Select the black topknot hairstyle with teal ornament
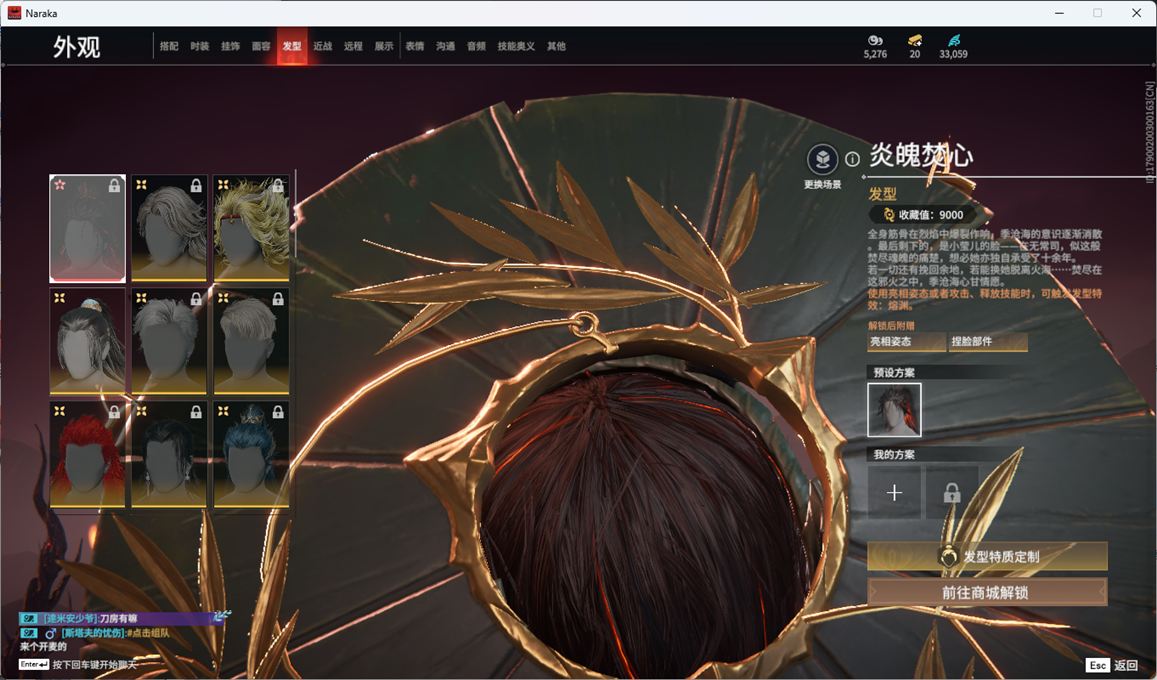Screen dimensions: 1157x680 (x=87, y=341)
